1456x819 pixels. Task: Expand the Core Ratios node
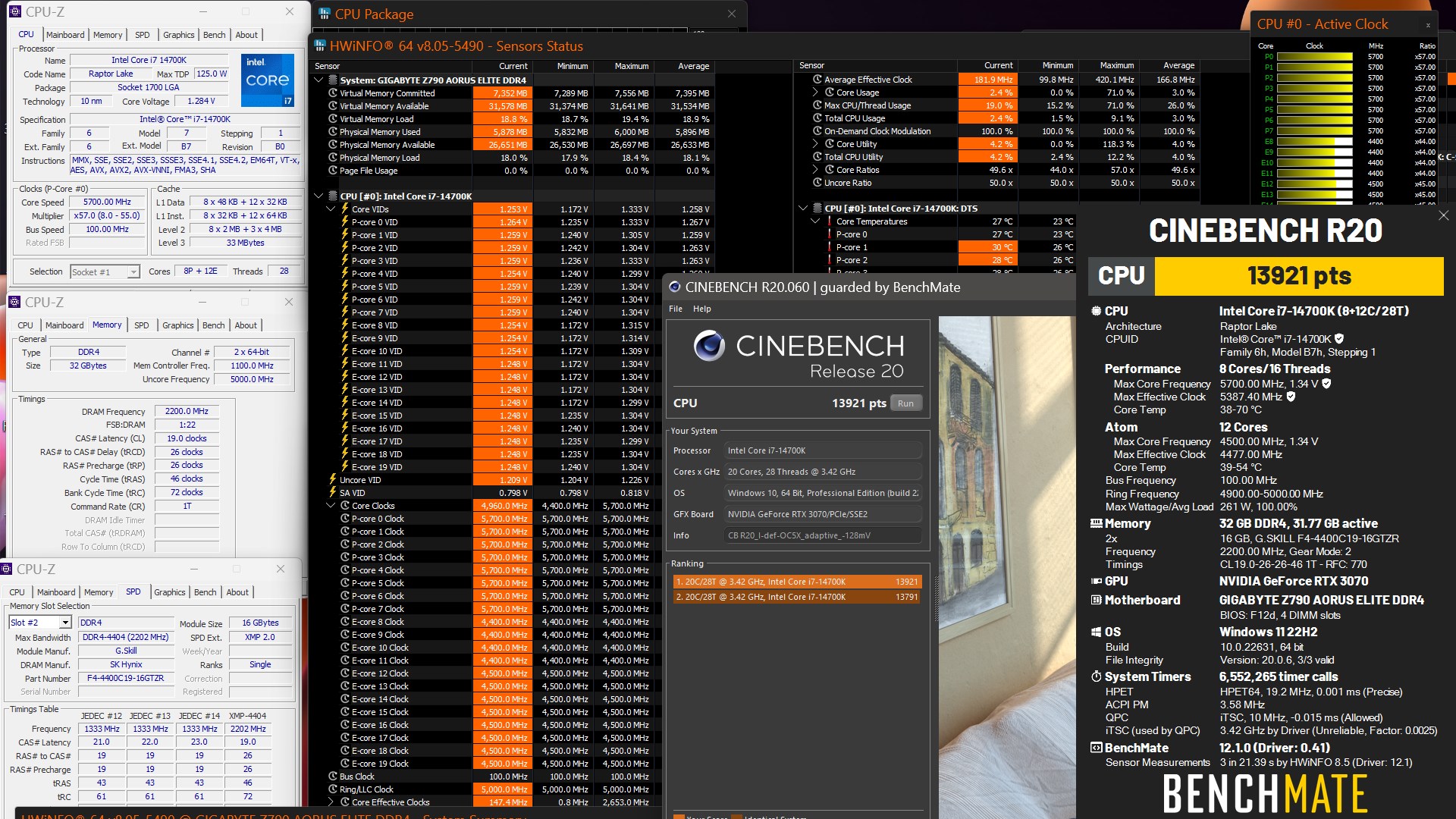[816, 170]
